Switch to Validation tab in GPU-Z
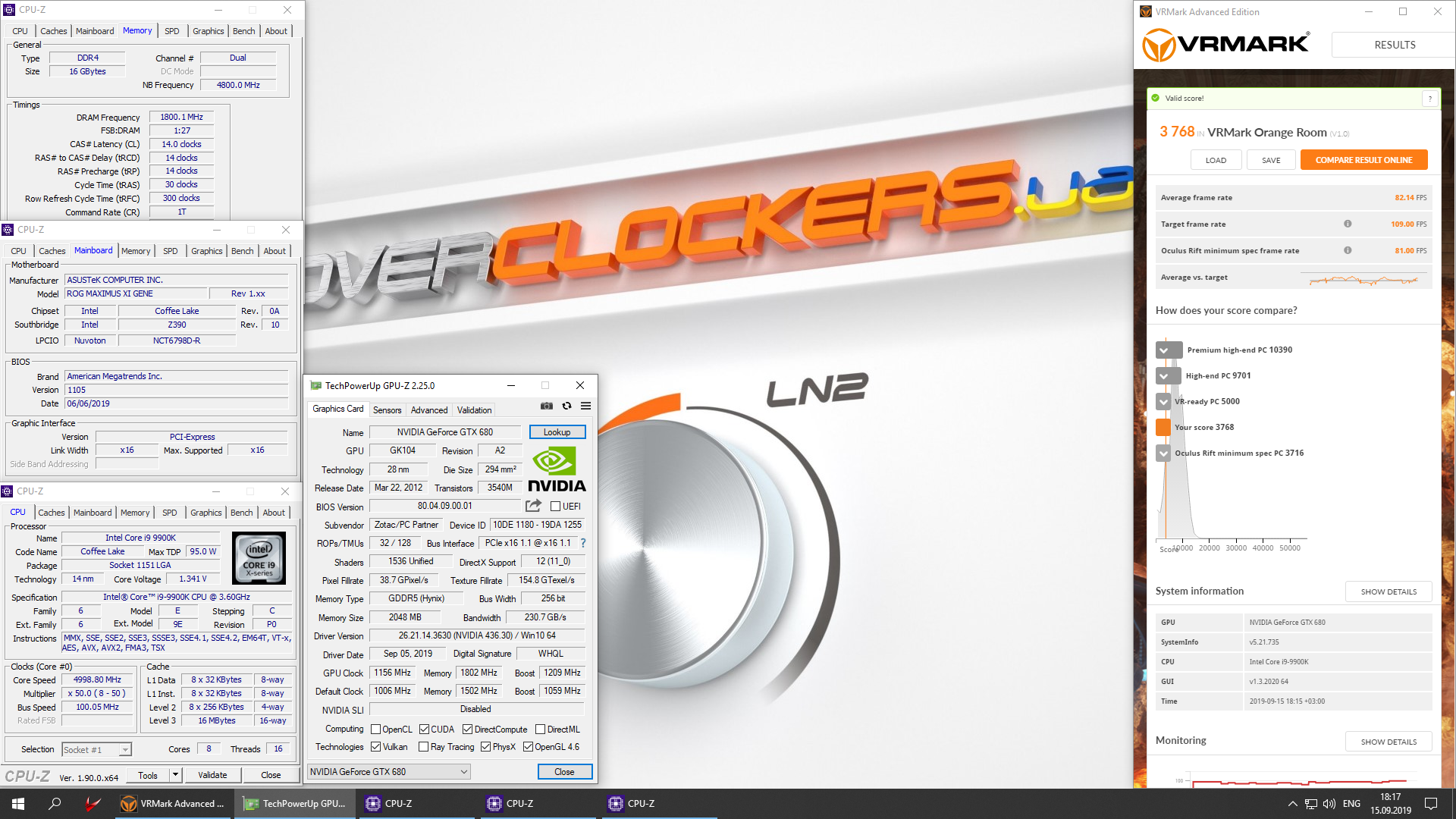Image resolution: width=1456 pixels, height=819 pixels. (475, 410)
